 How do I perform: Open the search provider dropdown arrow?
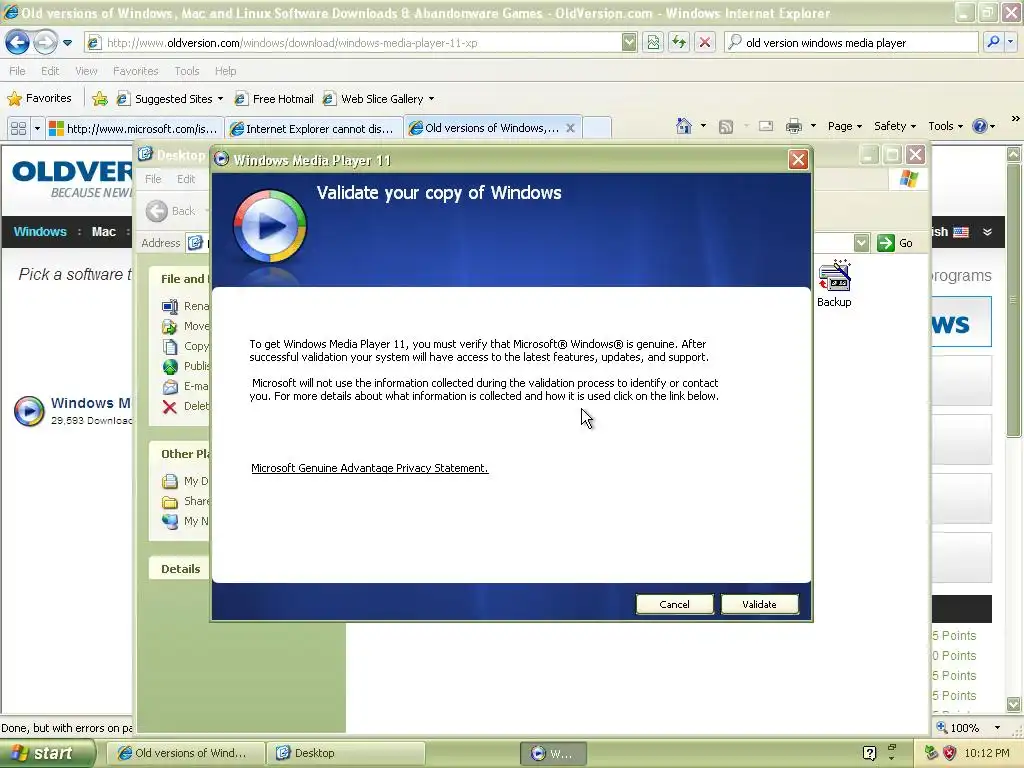(1010, 43)
